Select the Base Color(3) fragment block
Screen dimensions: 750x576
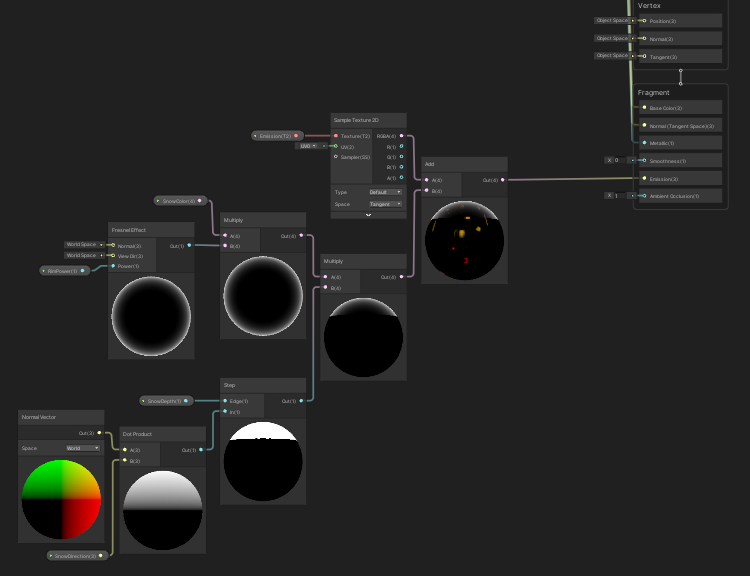(x=681, y=108)
